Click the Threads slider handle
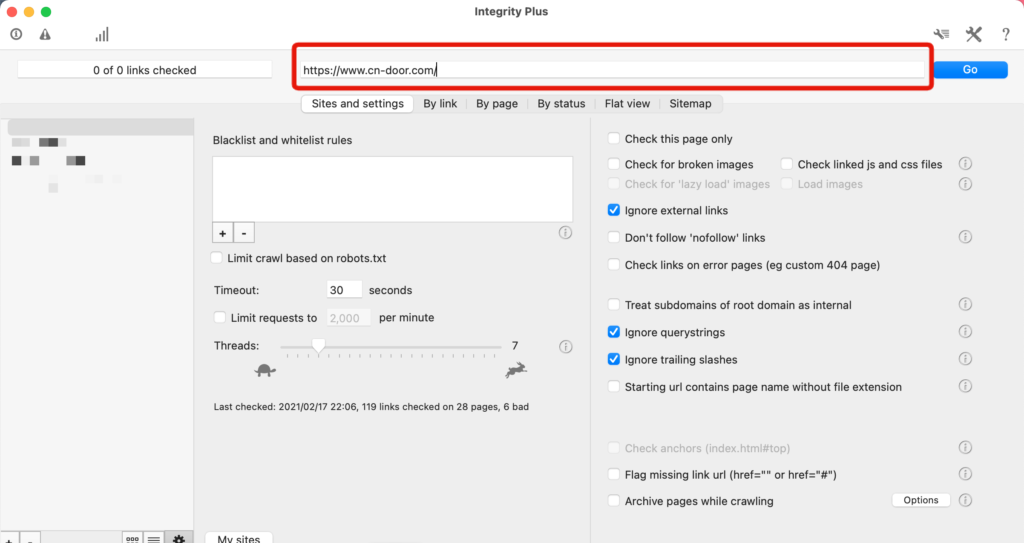Screen dimensions: 1024x543 point(318,346)
